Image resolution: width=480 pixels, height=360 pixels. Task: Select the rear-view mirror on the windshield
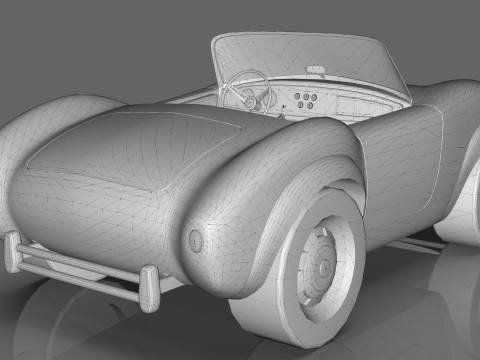[x=316, y=70]
